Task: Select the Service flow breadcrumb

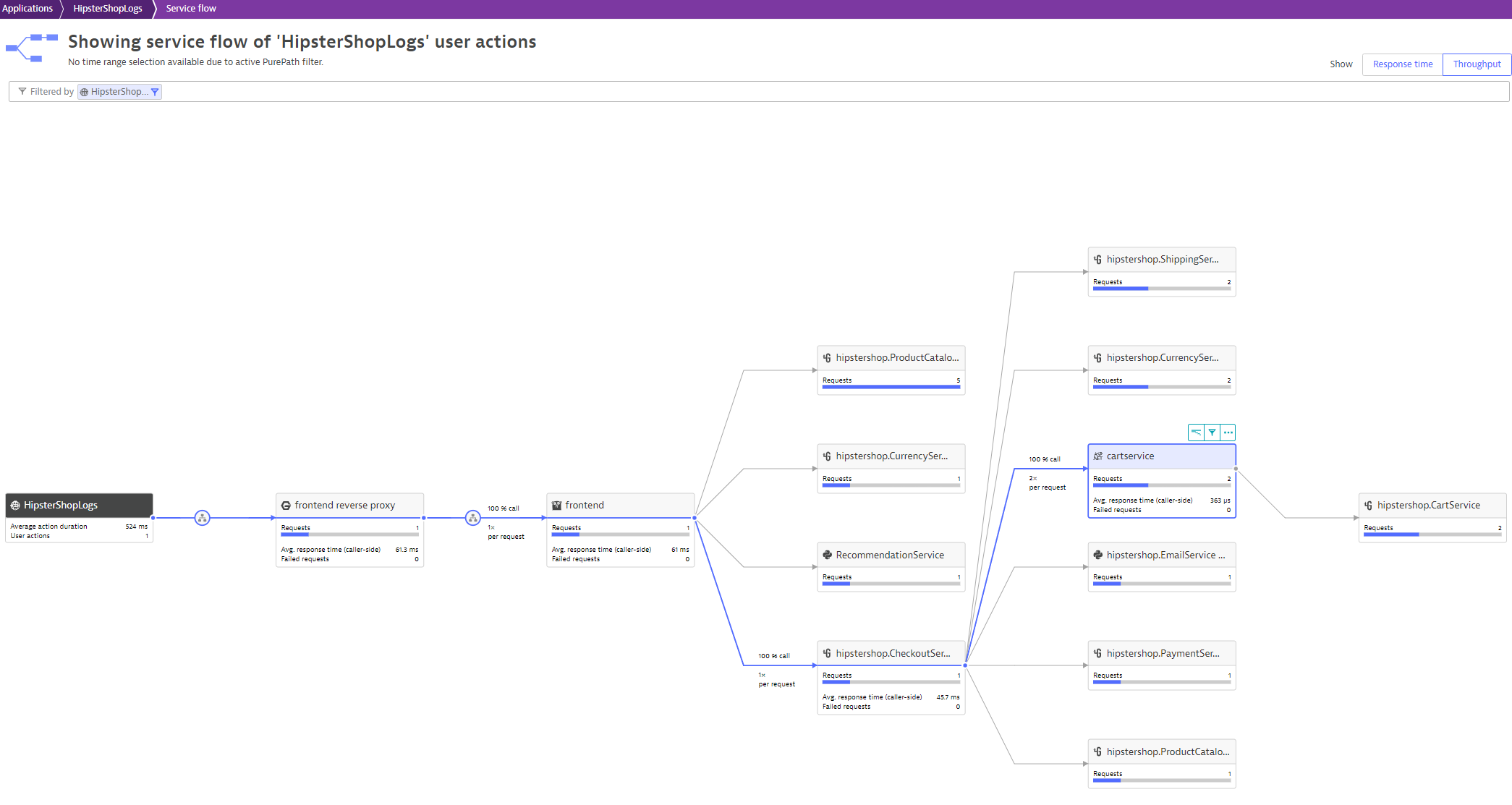Action: pyautogui.click(x=191, y=9)
